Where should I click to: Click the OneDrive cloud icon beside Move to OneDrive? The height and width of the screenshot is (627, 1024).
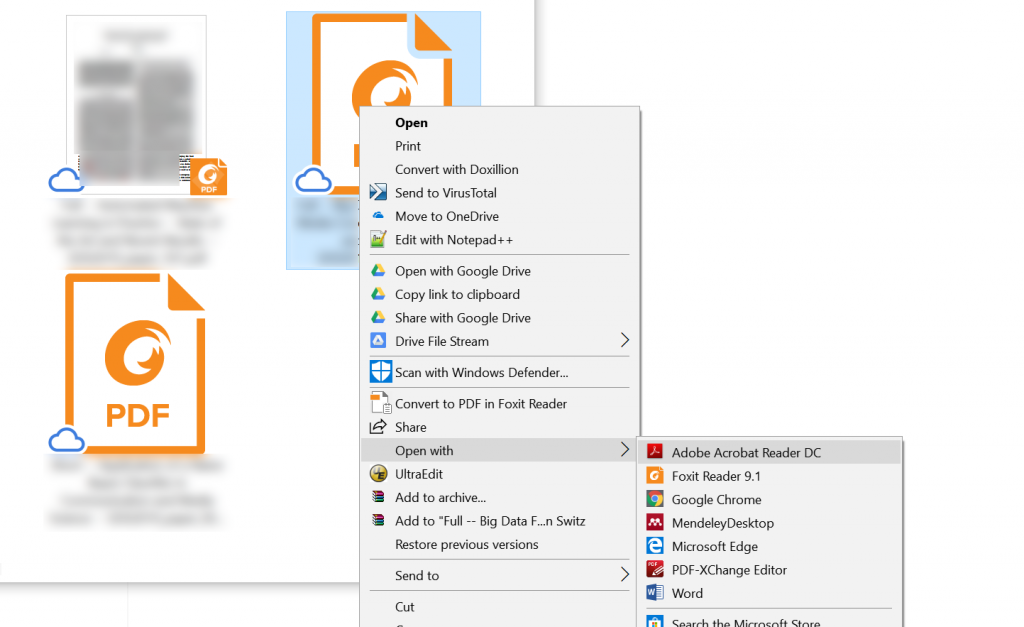pos(378,215)
